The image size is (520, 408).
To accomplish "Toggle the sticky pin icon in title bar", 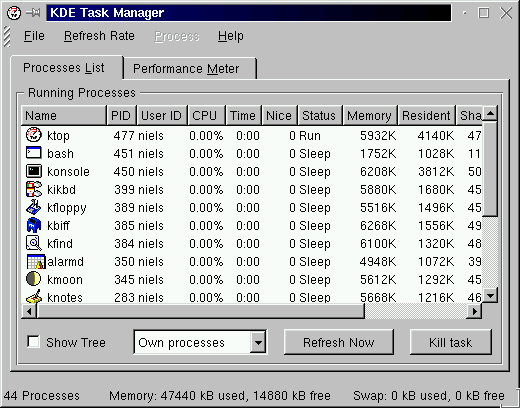I will 33,13.
